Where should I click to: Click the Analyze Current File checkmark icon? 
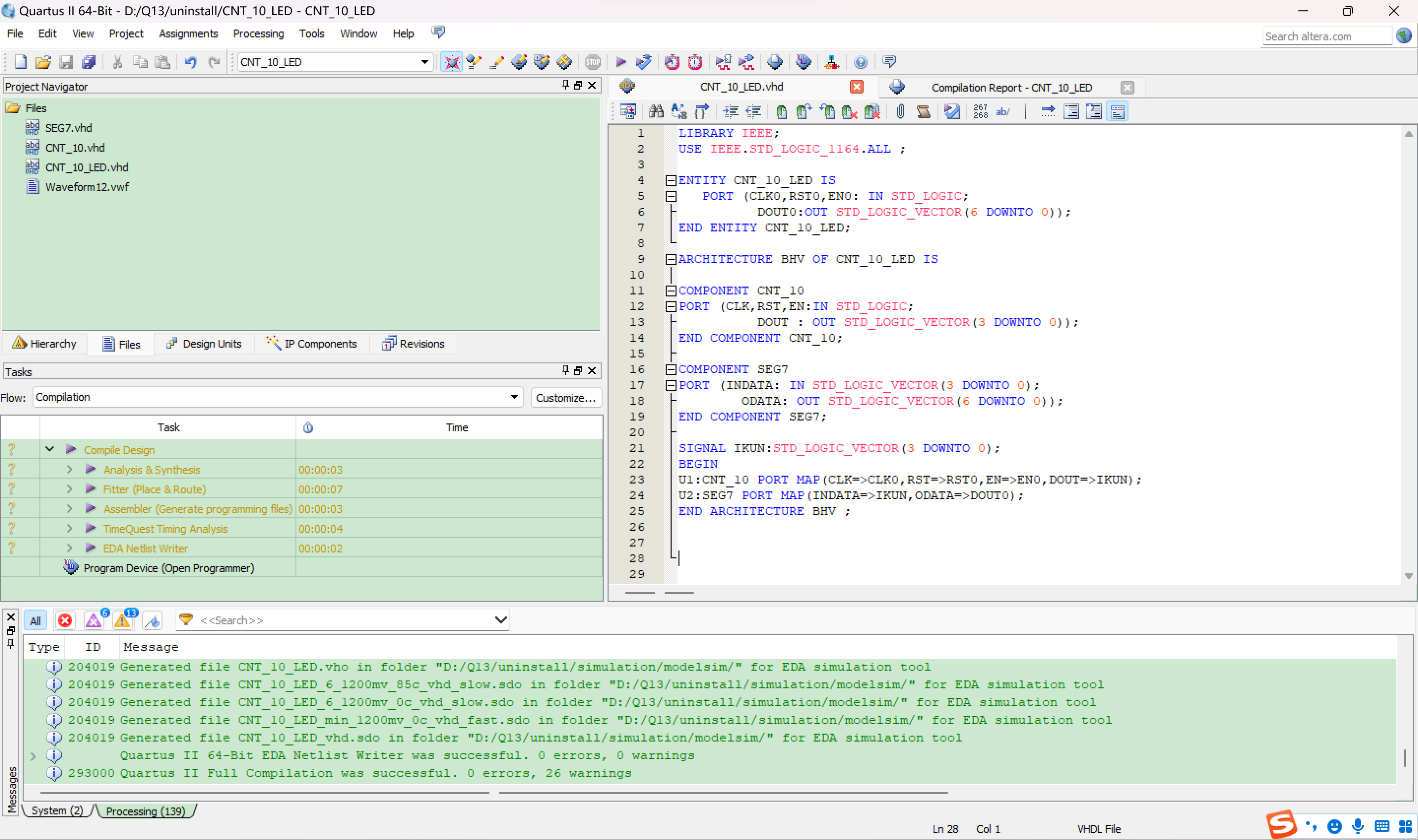tap(952, 111)
